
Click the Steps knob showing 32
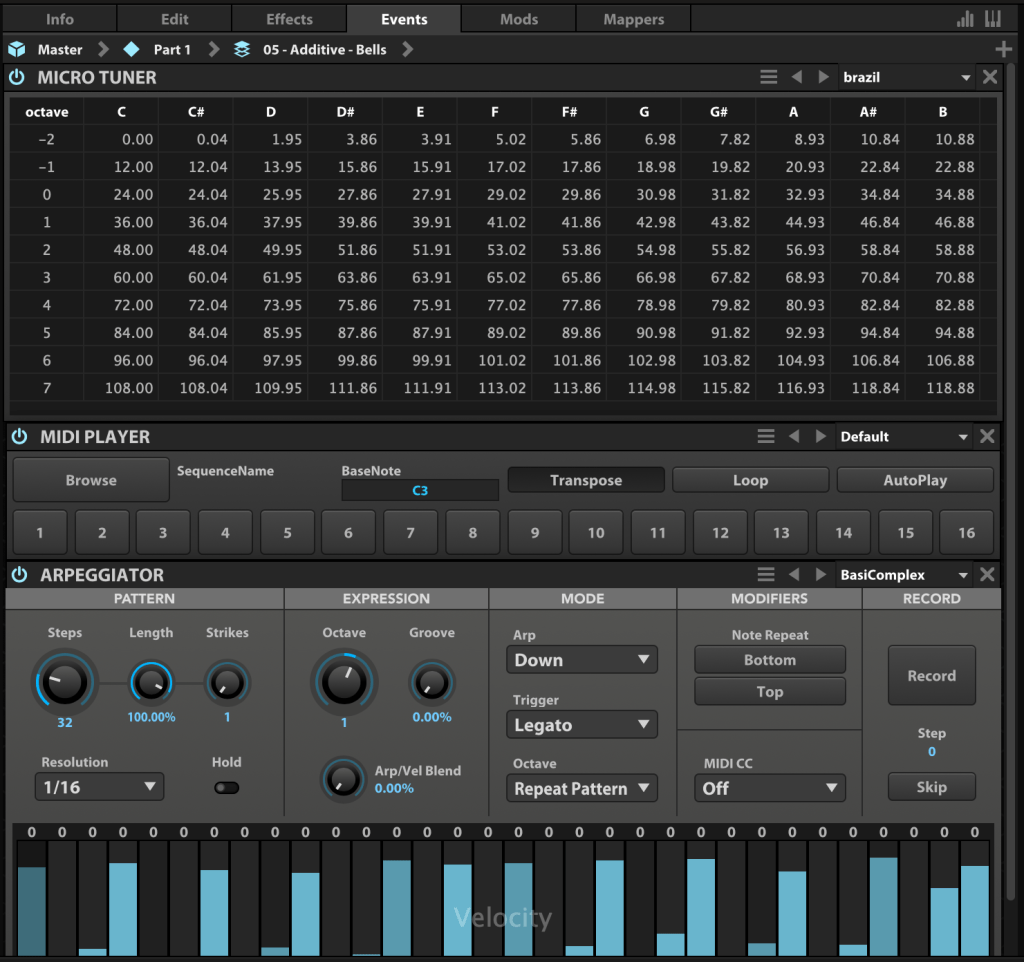64,682
